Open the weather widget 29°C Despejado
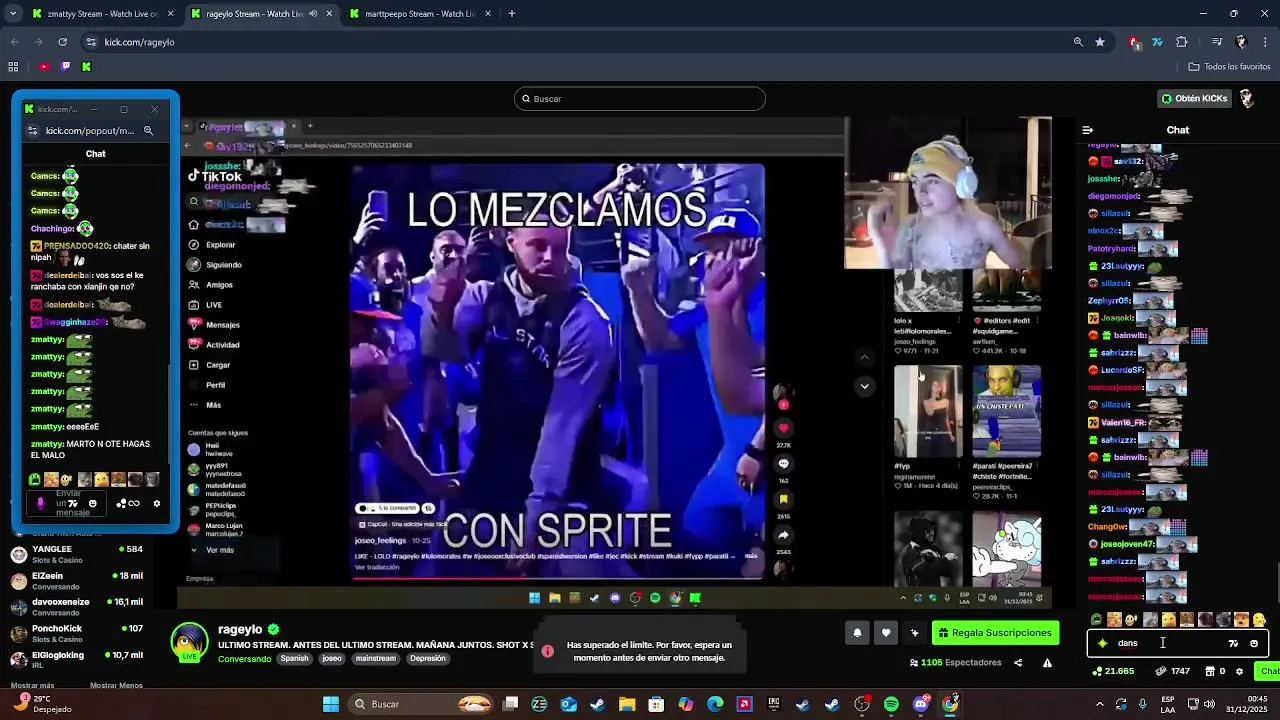This screenshot has width=1280, height=720. click(x=42, y=704)
